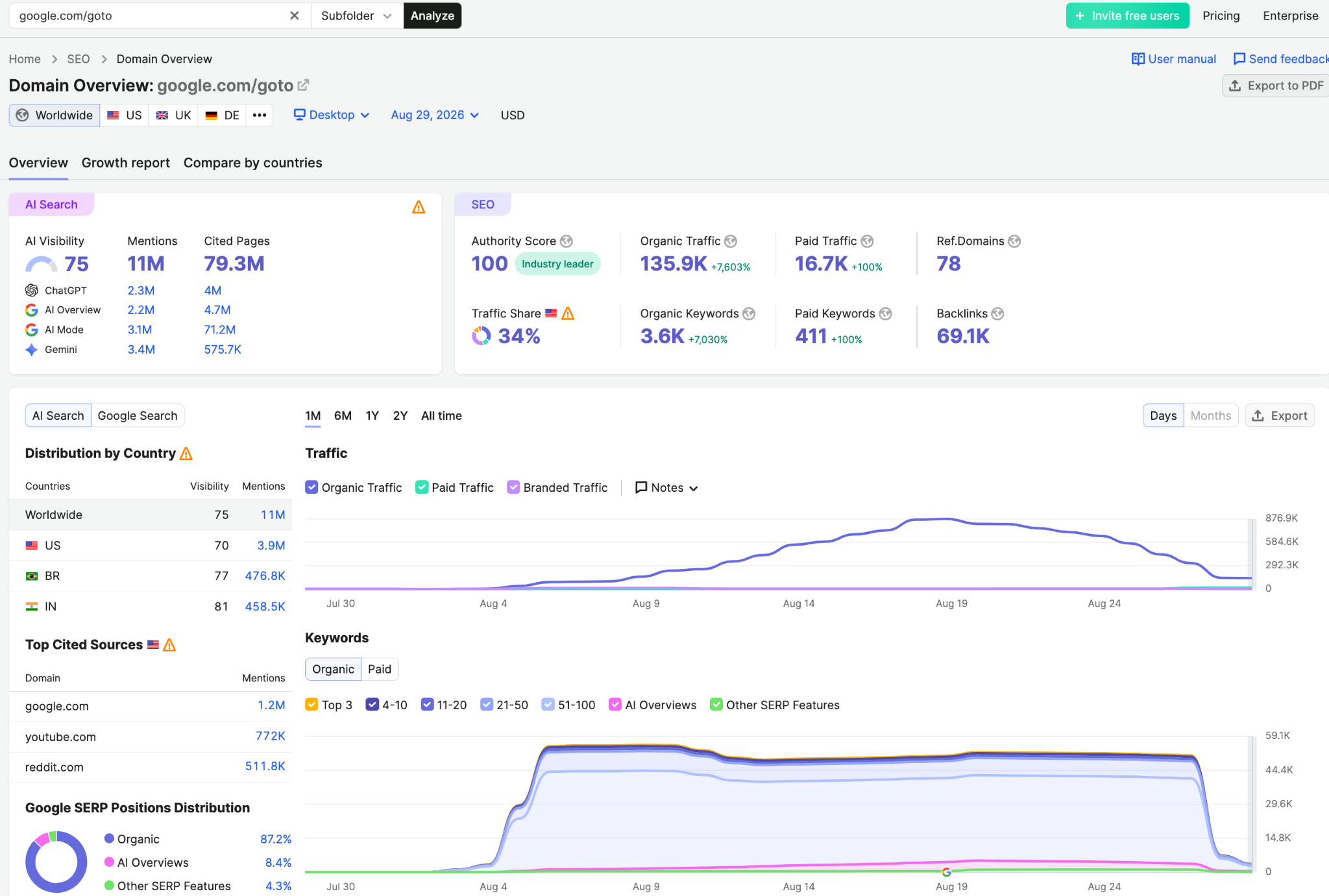
Task: Uncheck the Organic Traffic checkbox
Action: click(x=311, y=487)
